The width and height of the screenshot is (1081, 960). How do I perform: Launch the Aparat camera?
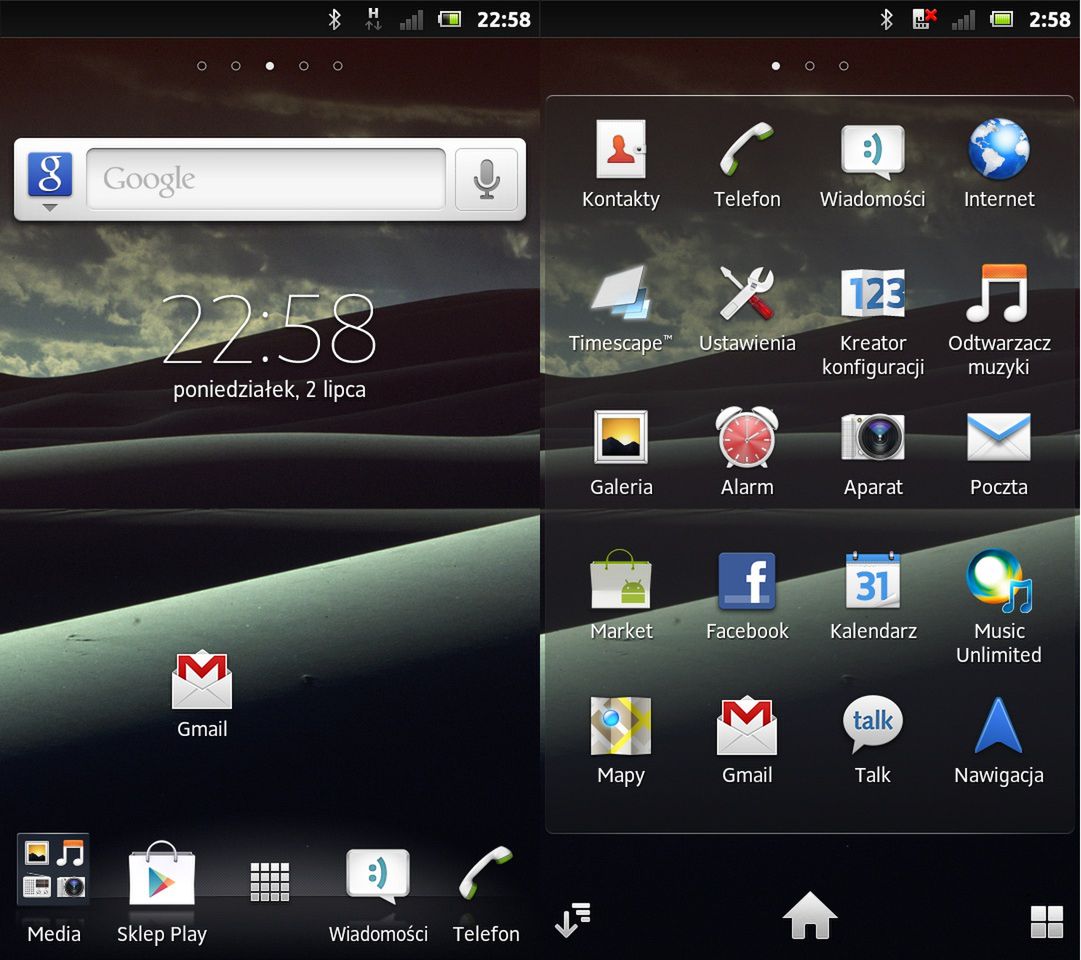[x=873, y=452]
